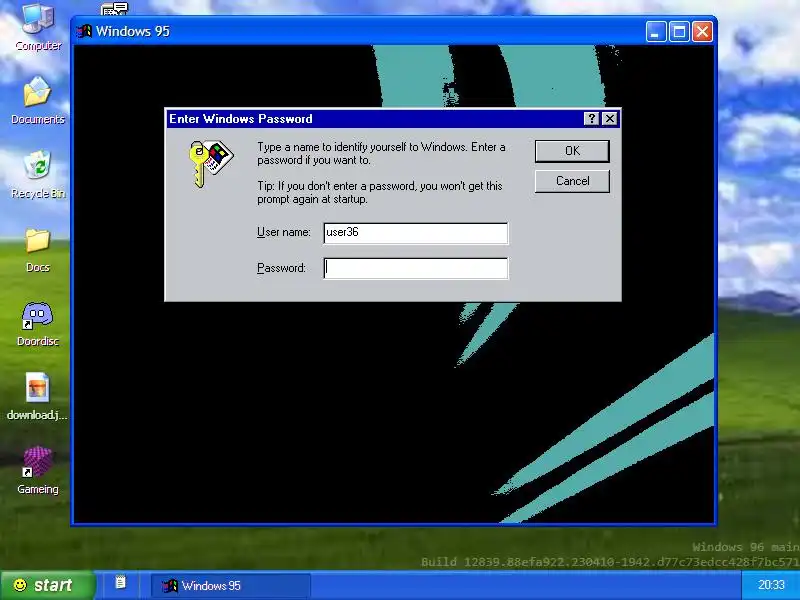Launch the Doordisc shortcut
Image resolution: width=800 pixels, height=600 pixels.
tap(38, 323)
